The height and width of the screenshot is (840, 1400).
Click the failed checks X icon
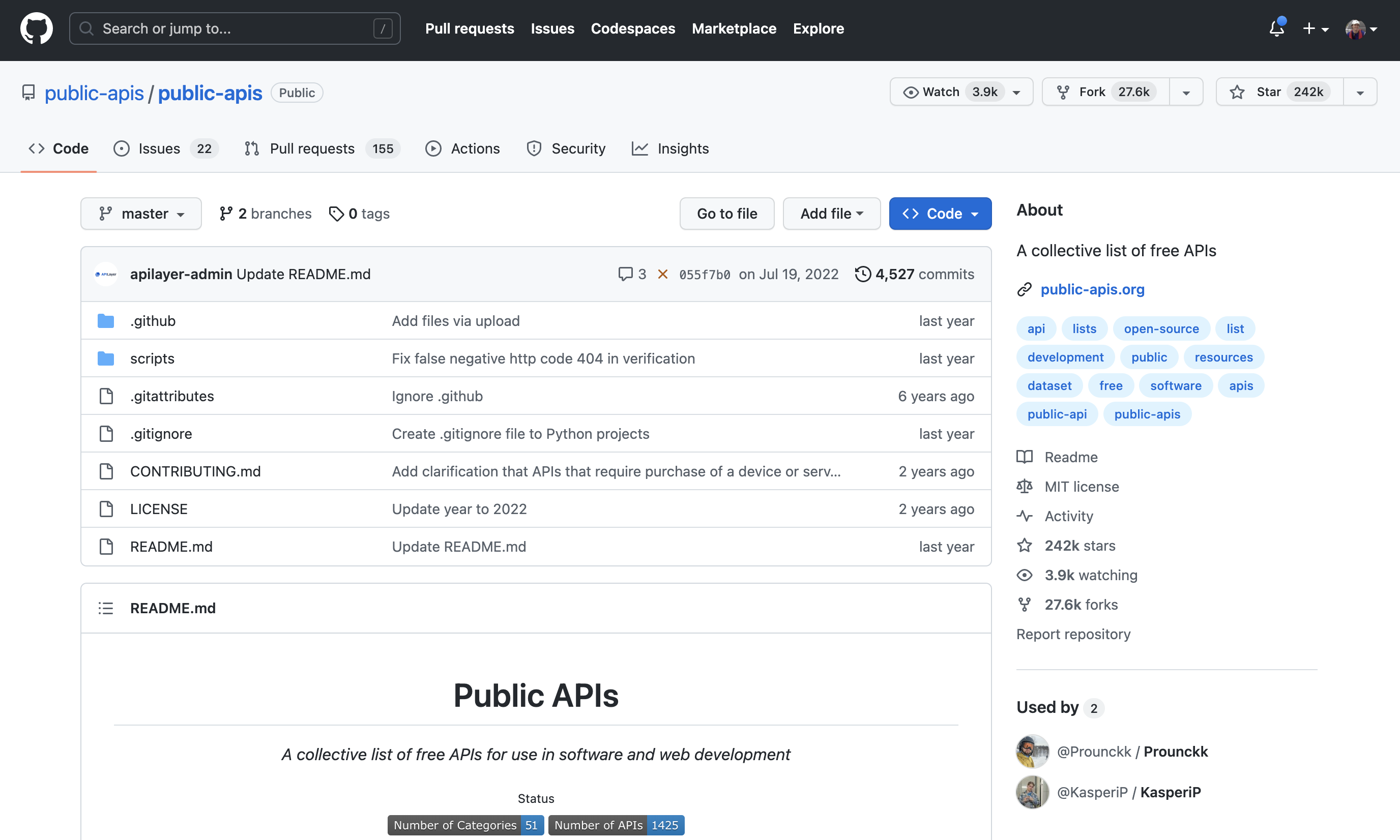tap(663, 274)
